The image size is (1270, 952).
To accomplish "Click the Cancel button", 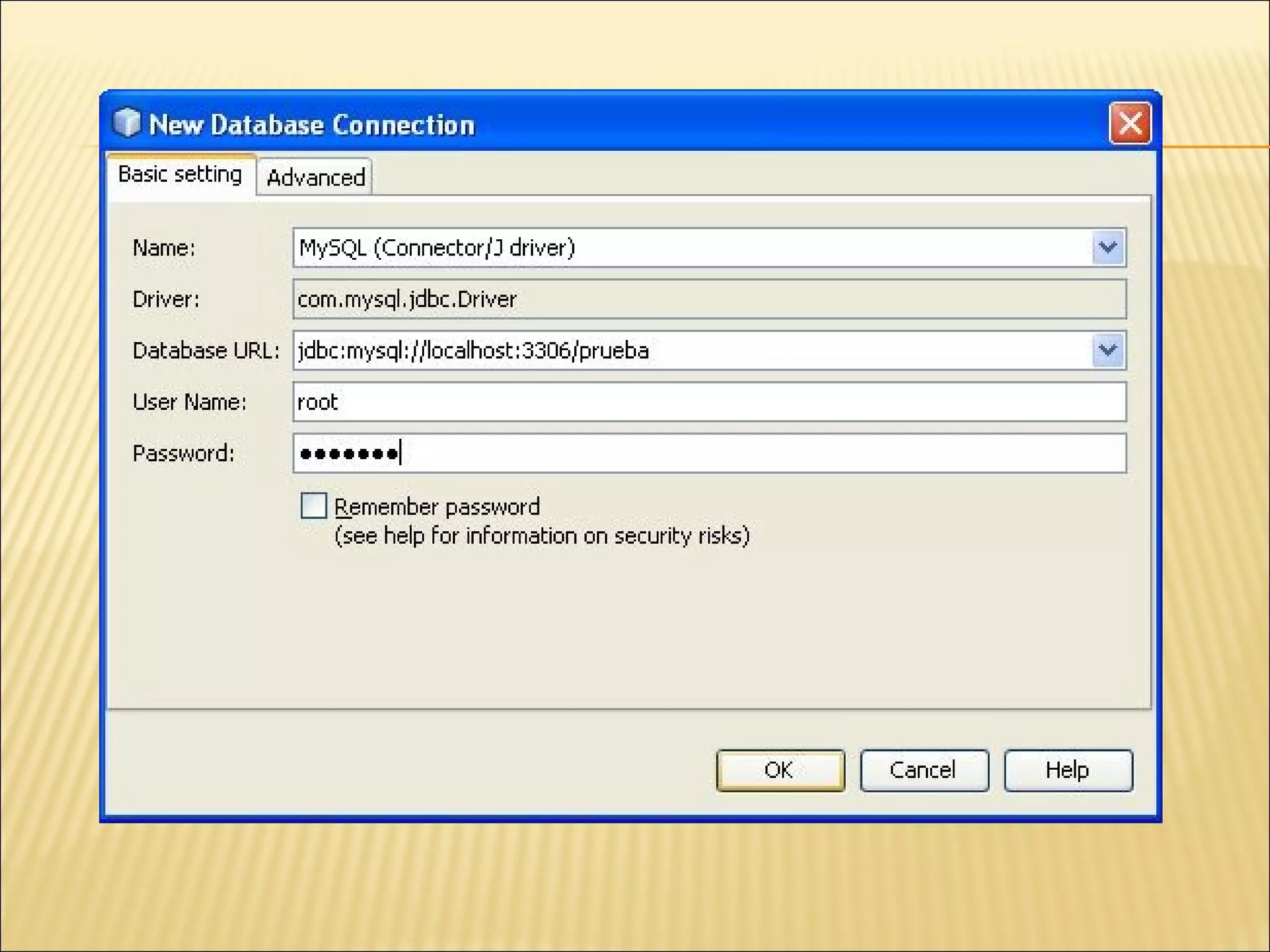I will point(923,770).
